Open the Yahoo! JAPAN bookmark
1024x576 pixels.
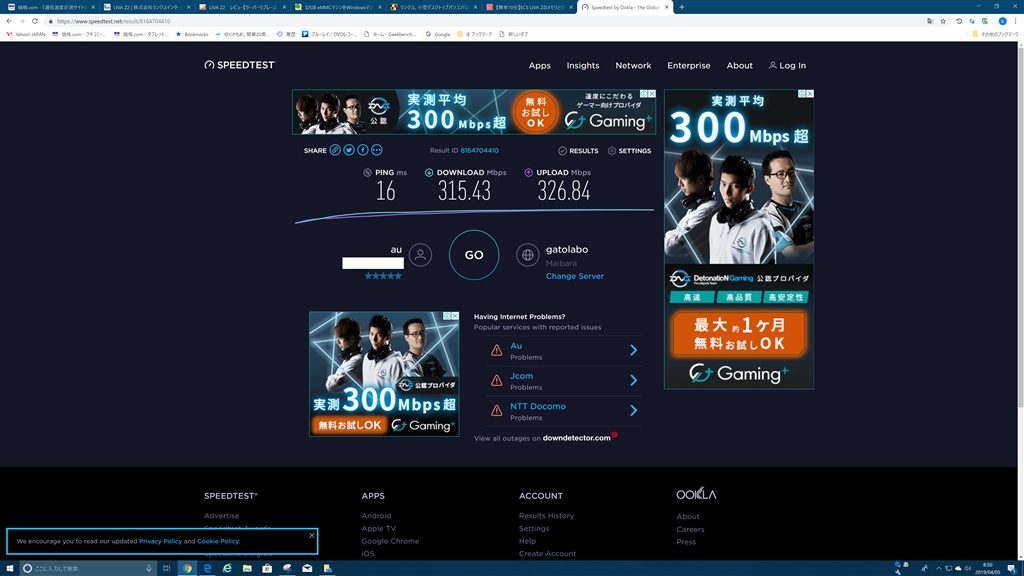click(x=25, y=34)
